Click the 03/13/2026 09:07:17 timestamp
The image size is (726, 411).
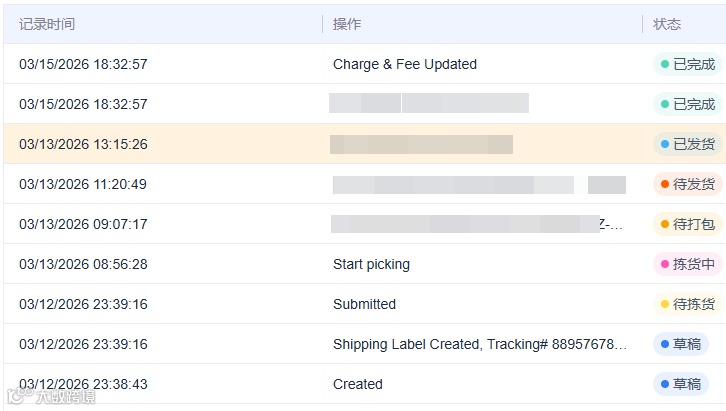(x=83, y=224)
